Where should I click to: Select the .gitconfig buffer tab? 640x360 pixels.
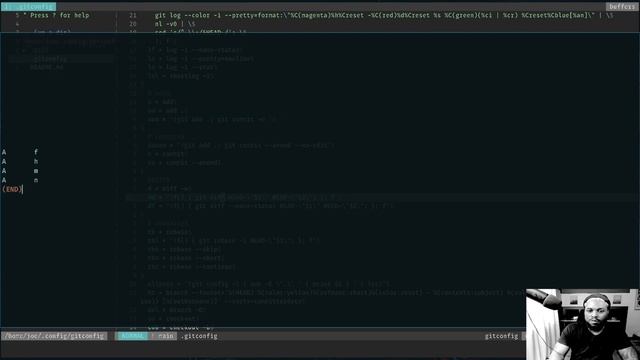point(28,7)
